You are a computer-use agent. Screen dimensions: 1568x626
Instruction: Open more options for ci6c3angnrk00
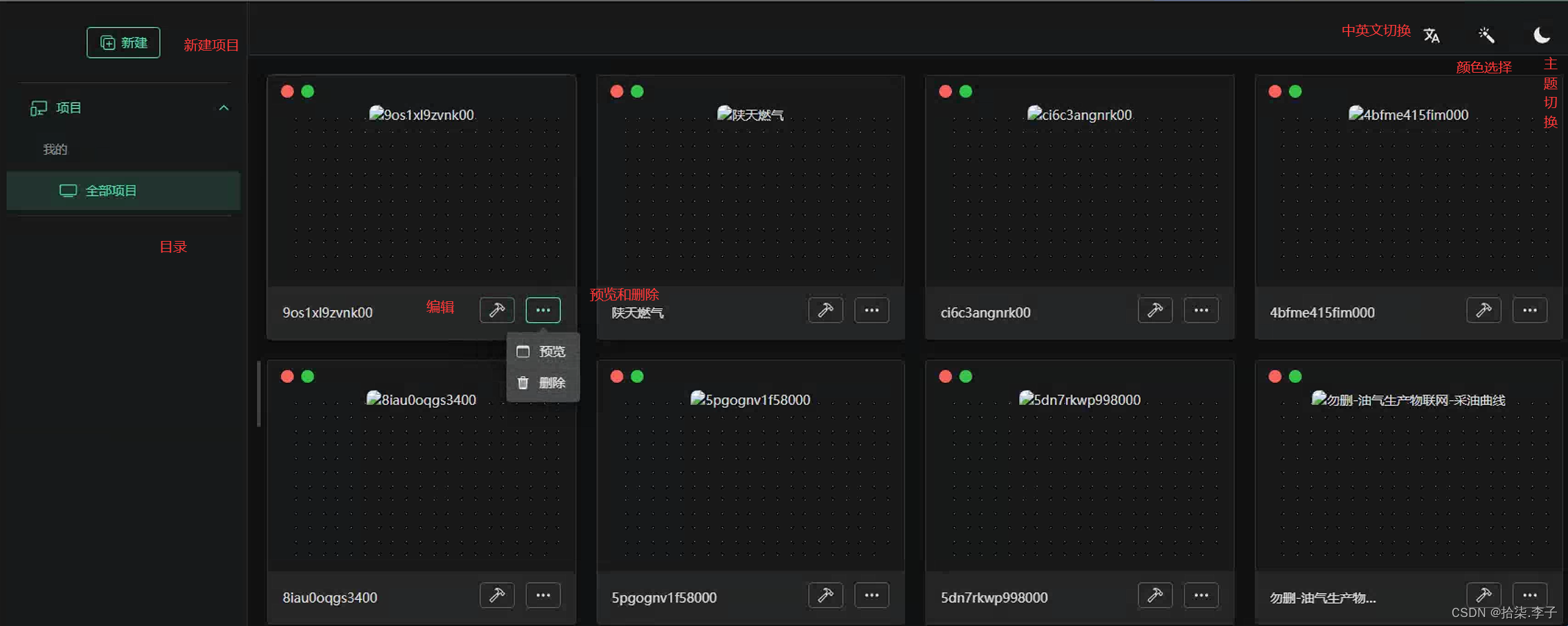click(1201, 310)
